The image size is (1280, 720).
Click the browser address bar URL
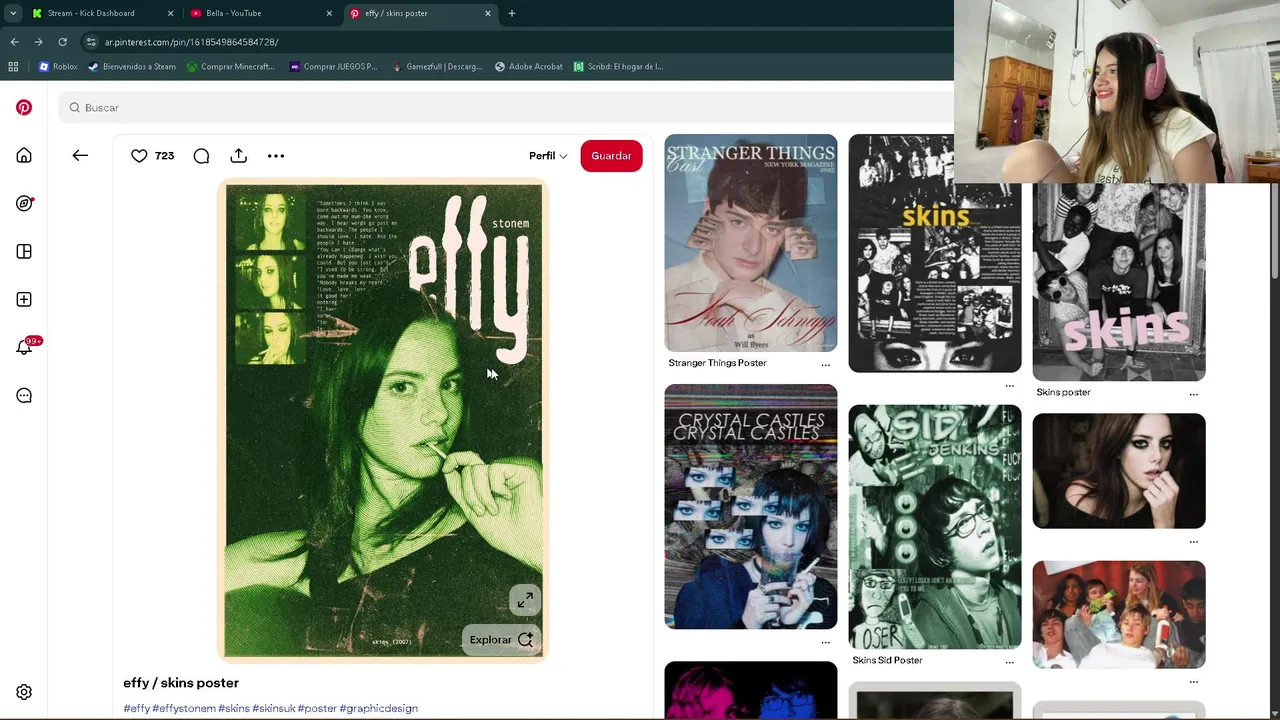[x=191, y=42]
